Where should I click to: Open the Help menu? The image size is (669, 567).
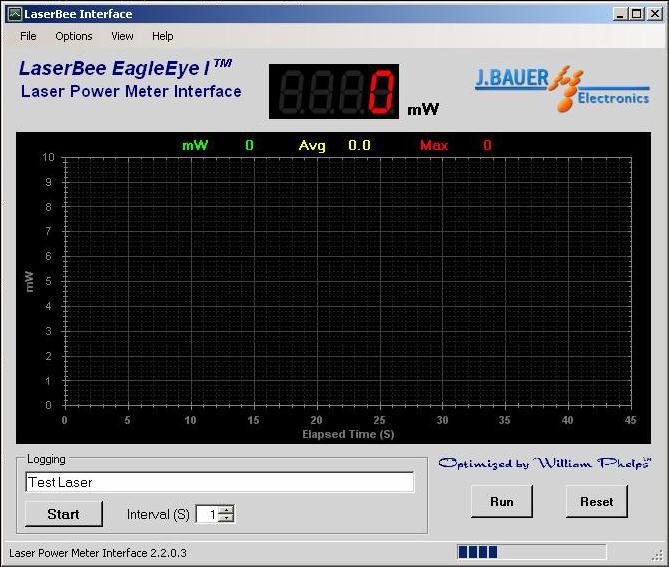pos(163,36)
